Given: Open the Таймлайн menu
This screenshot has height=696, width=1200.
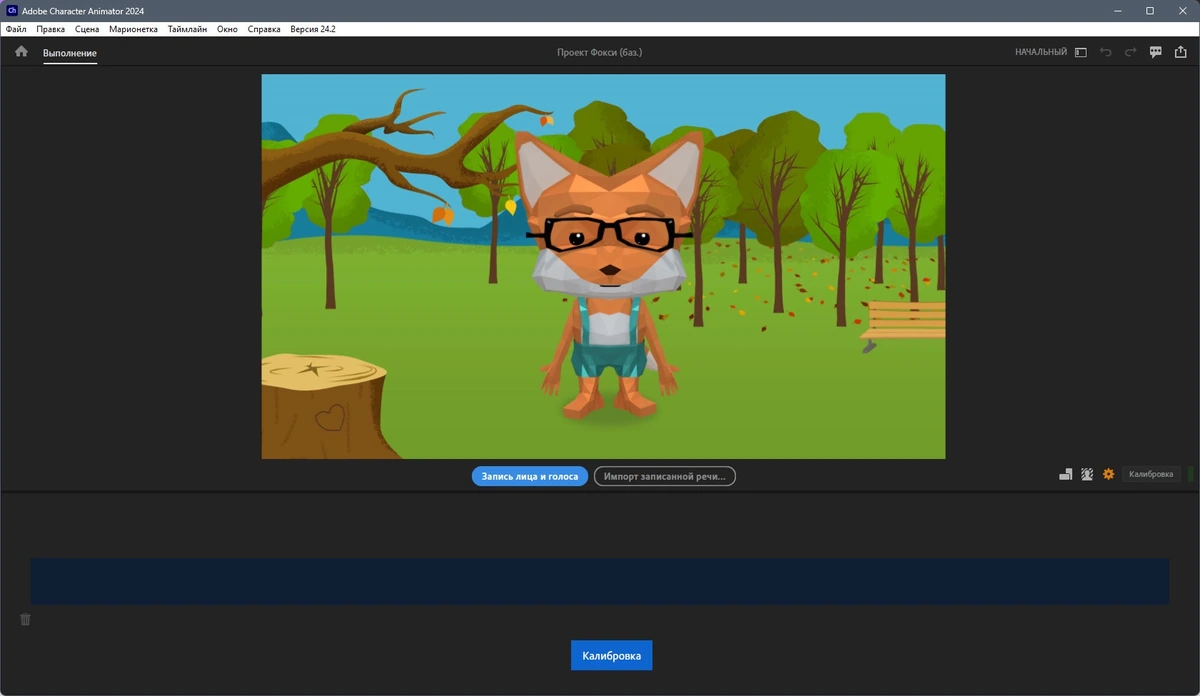Looking at the screenshot, I should coord(187,29).
